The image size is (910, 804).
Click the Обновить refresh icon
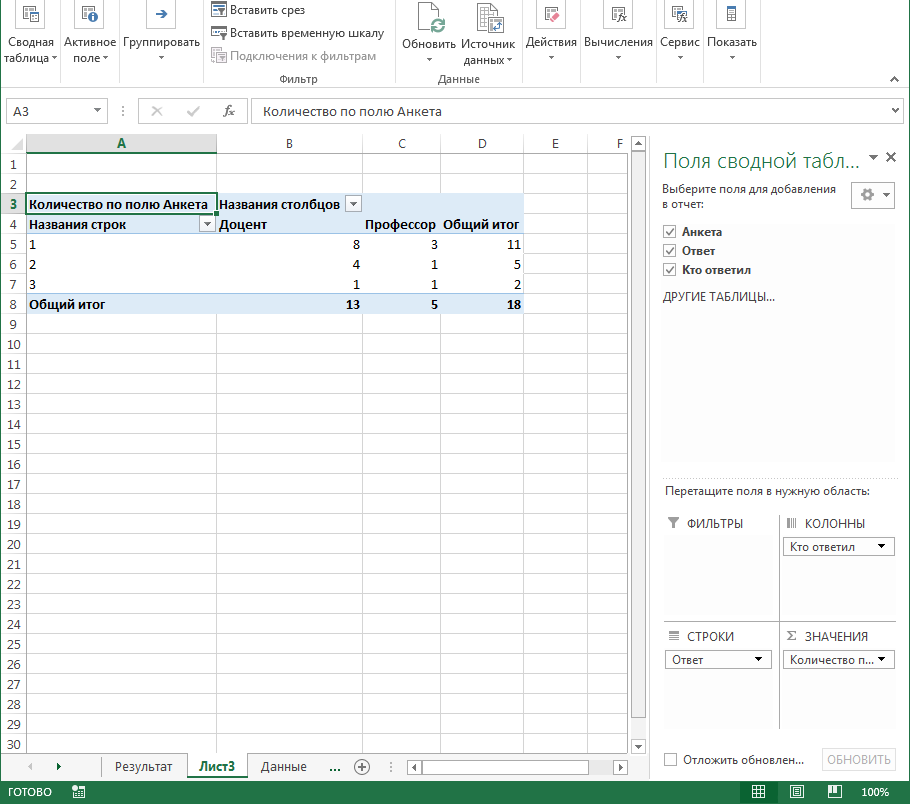pos(429,18)
